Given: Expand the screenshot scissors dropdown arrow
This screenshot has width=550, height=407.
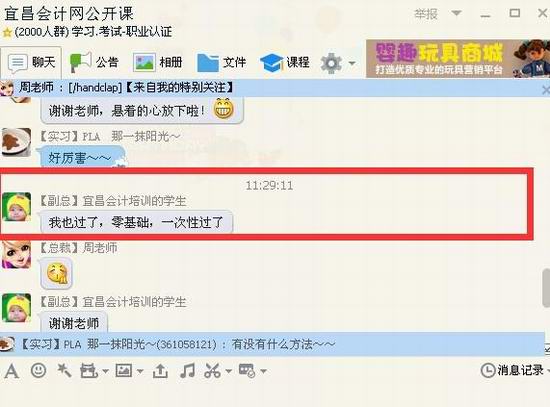Looking at the screenshot, I should point(229,371).
